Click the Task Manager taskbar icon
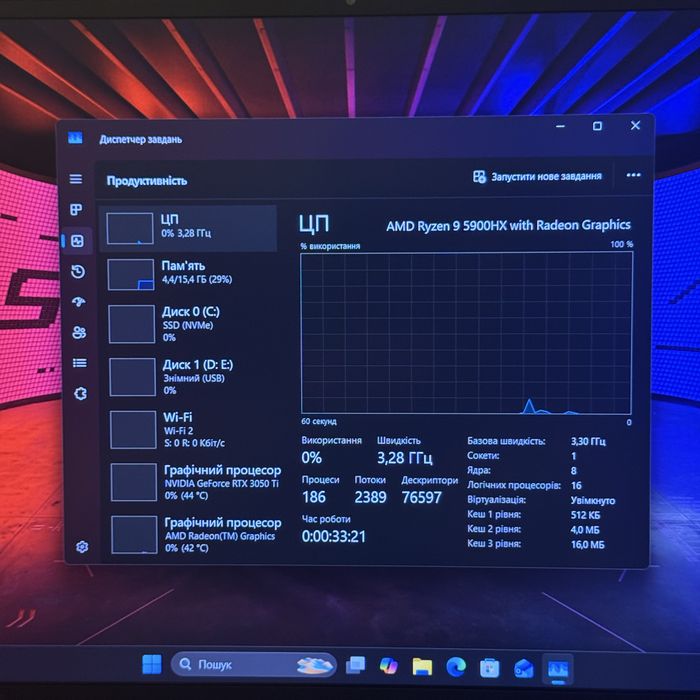Viewport: 700px width, 700px height. coord(558,669)
